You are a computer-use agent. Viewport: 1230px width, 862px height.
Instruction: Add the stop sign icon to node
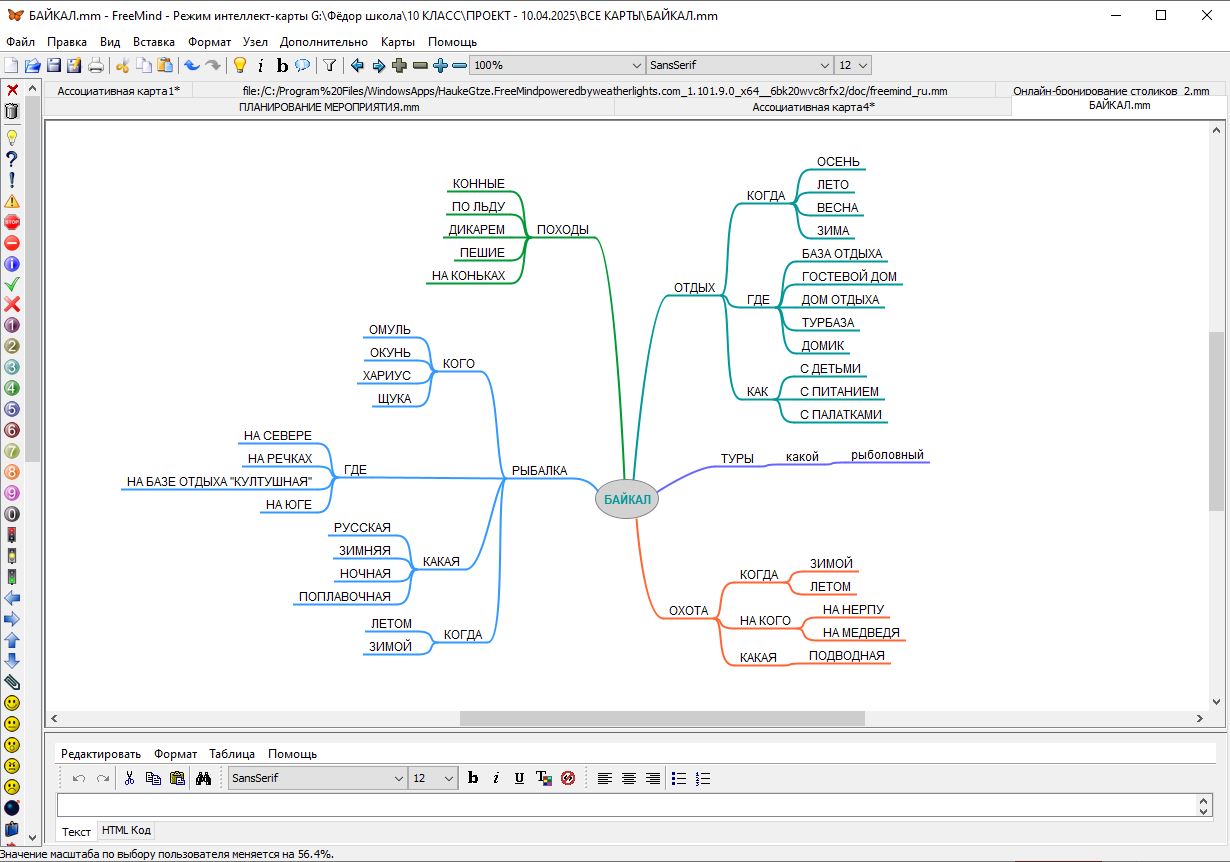click(12, 222)
